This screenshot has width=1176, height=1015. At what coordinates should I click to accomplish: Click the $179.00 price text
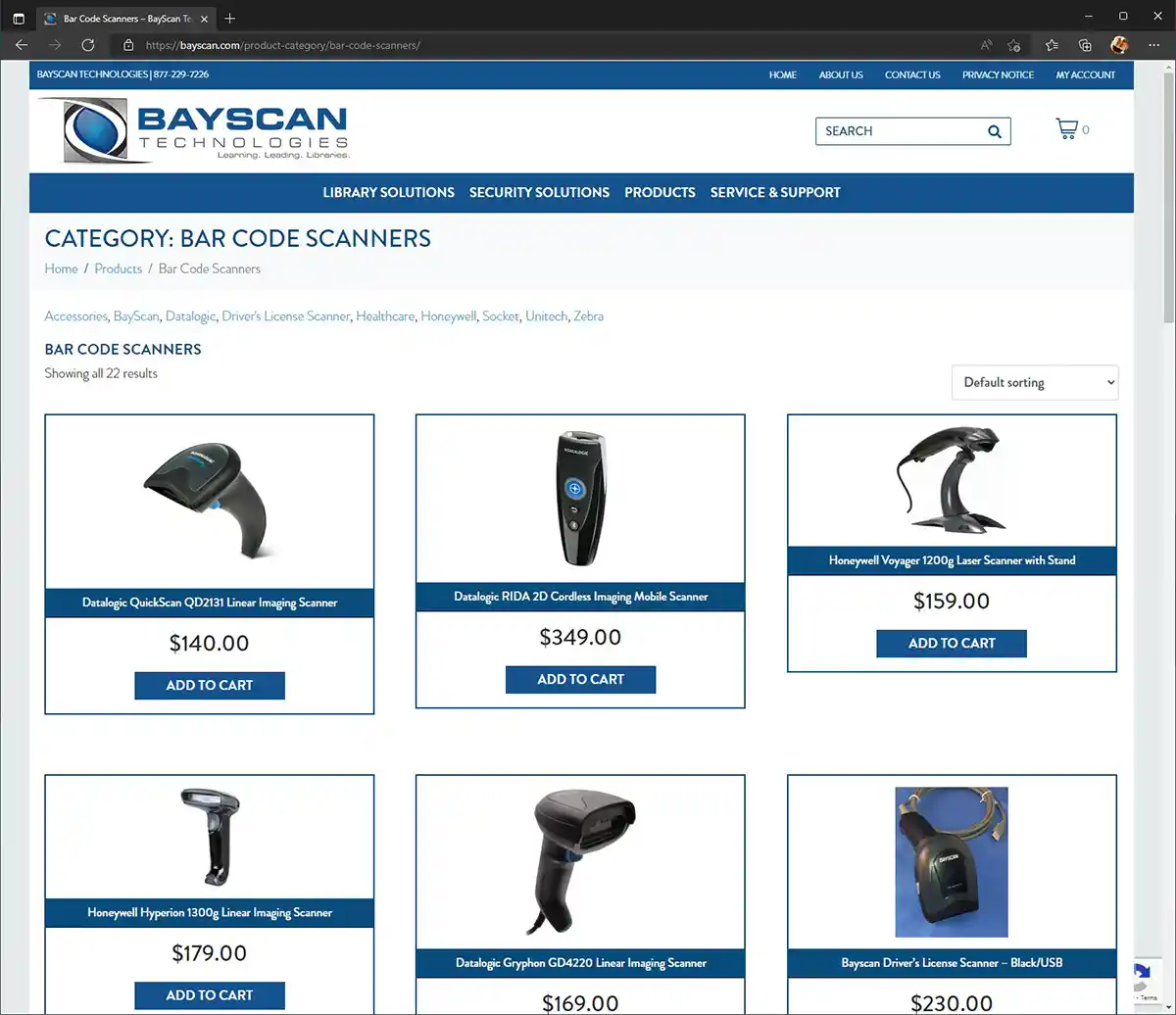[x=210, y=953]
